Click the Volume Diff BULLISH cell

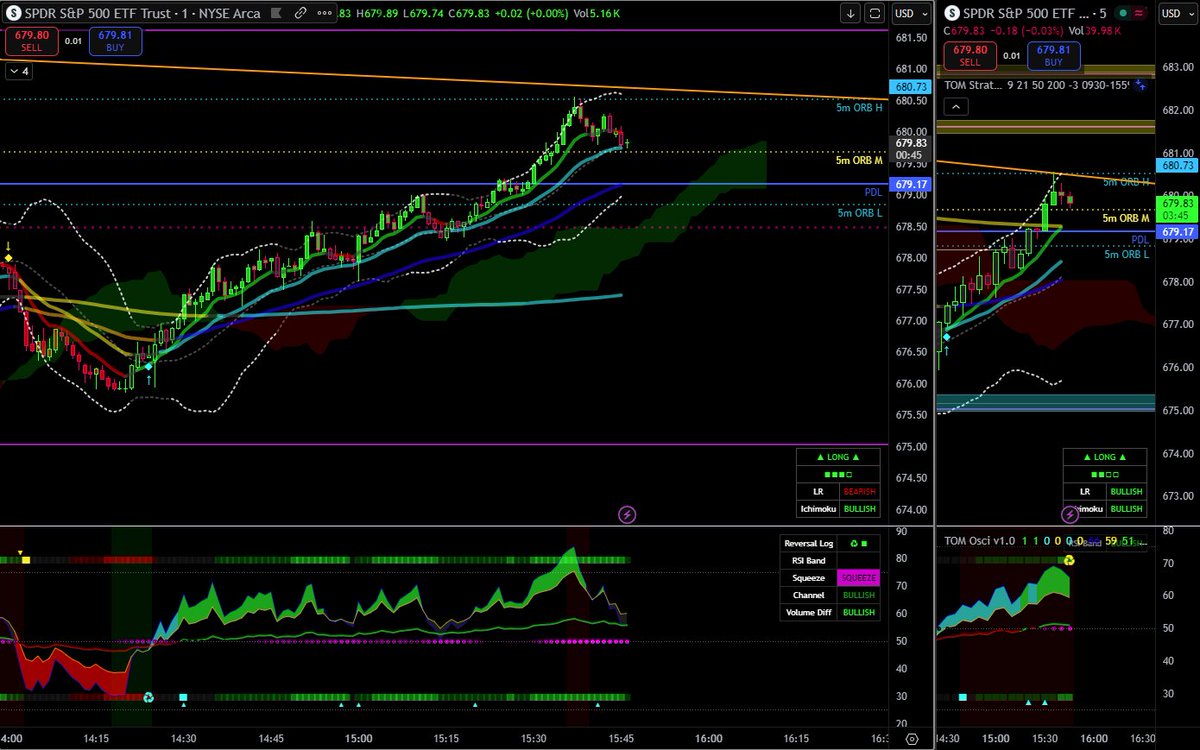click(857, 612)
